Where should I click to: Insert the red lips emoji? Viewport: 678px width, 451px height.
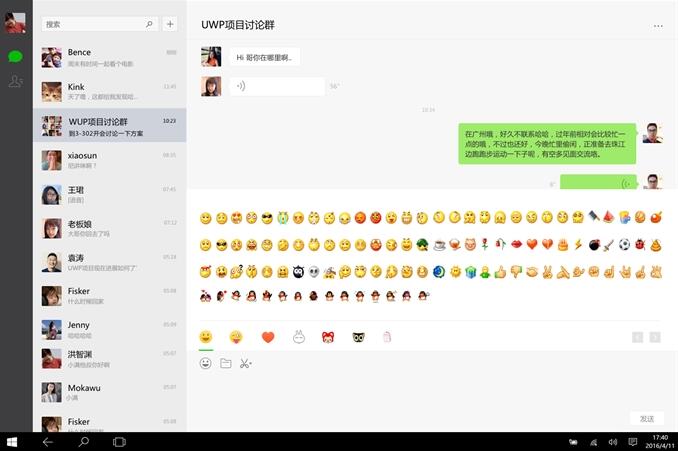(x=516, y=245)
